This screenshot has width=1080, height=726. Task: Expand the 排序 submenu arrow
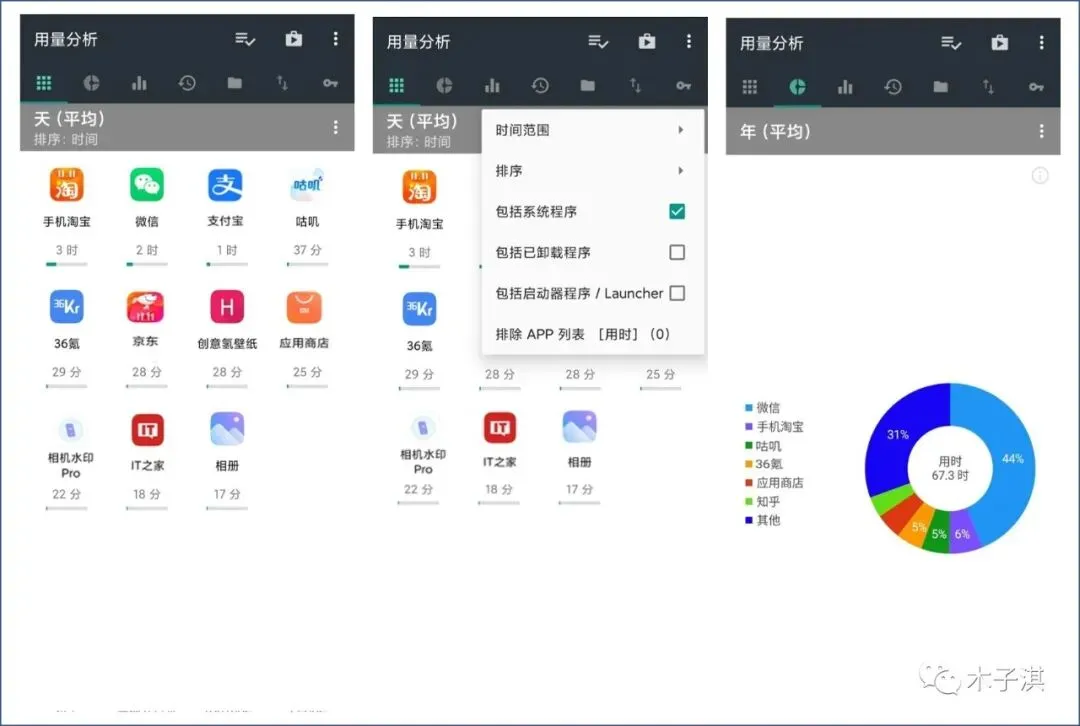tap(681, 170)
